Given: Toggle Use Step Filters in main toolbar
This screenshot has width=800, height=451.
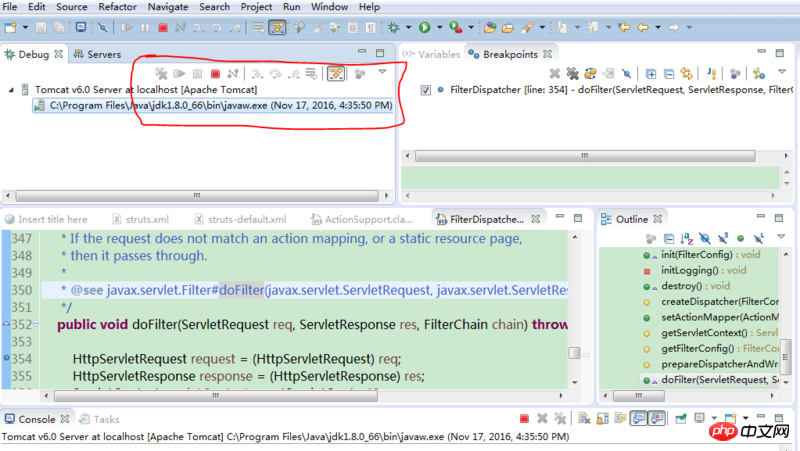Looking at the screenshot, I should coord(277,28).
